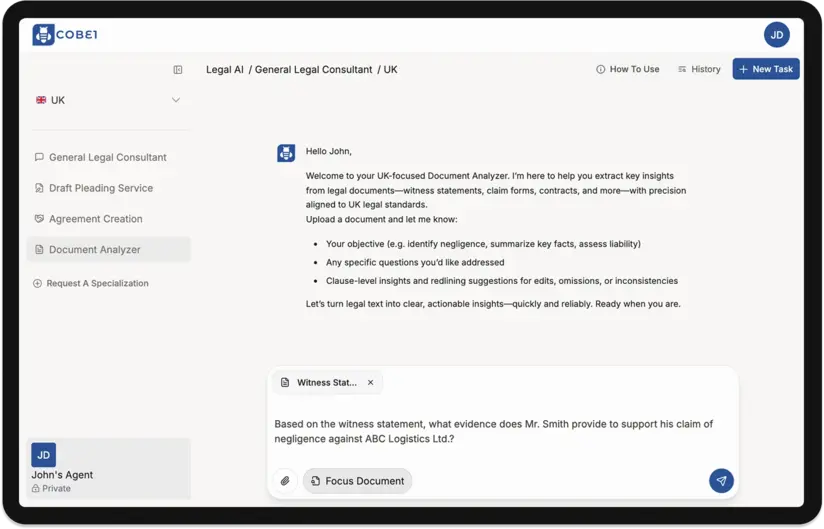This screenshot has width=824, height=529.
Task: Toggle the Focus Document option
Action: coord(357,481)
